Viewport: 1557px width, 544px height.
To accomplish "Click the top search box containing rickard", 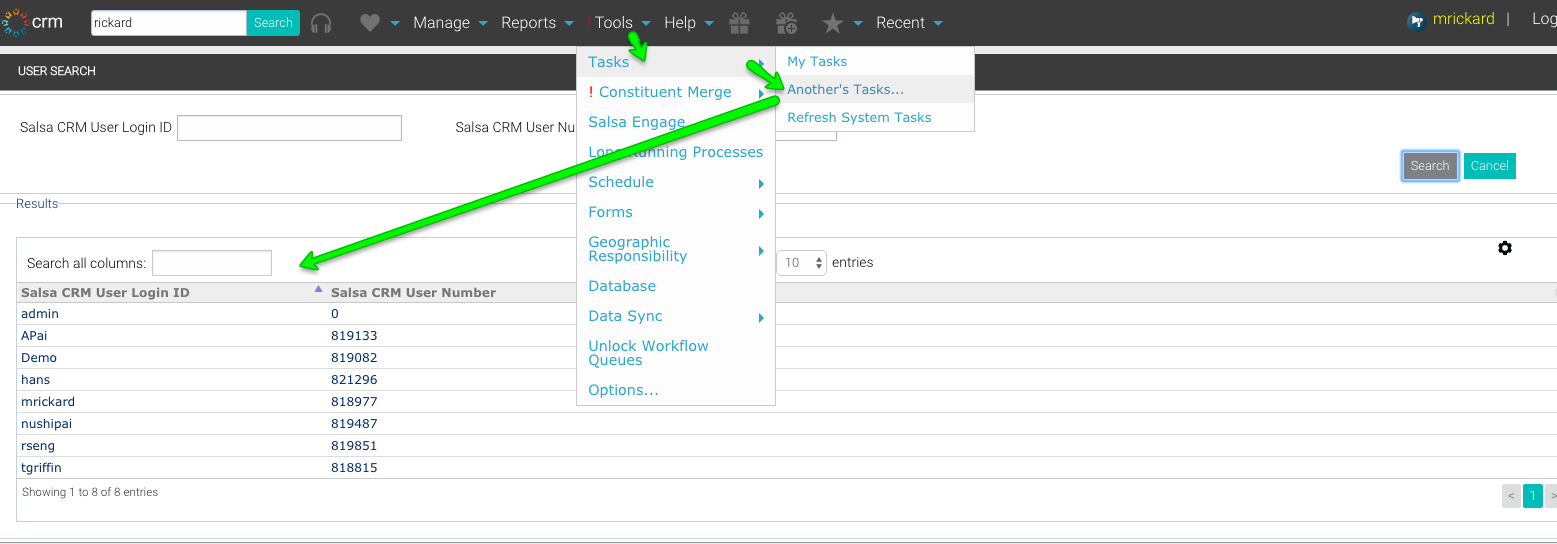I will (169, 23).
